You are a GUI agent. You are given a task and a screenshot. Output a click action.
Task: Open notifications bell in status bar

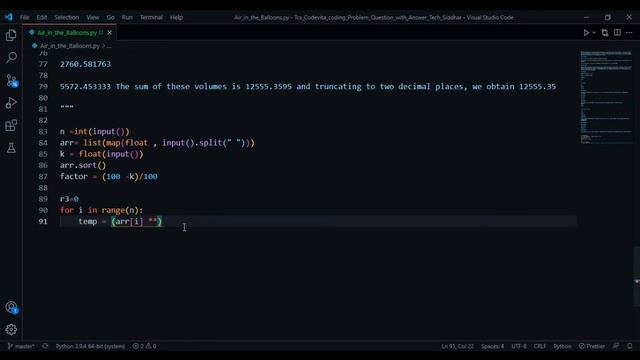(x=630, y=346)
